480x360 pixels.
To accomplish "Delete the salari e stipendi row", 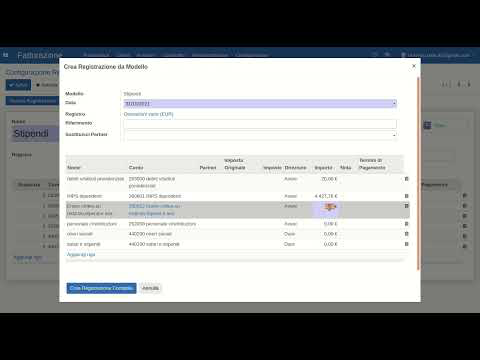I will 406,244.
